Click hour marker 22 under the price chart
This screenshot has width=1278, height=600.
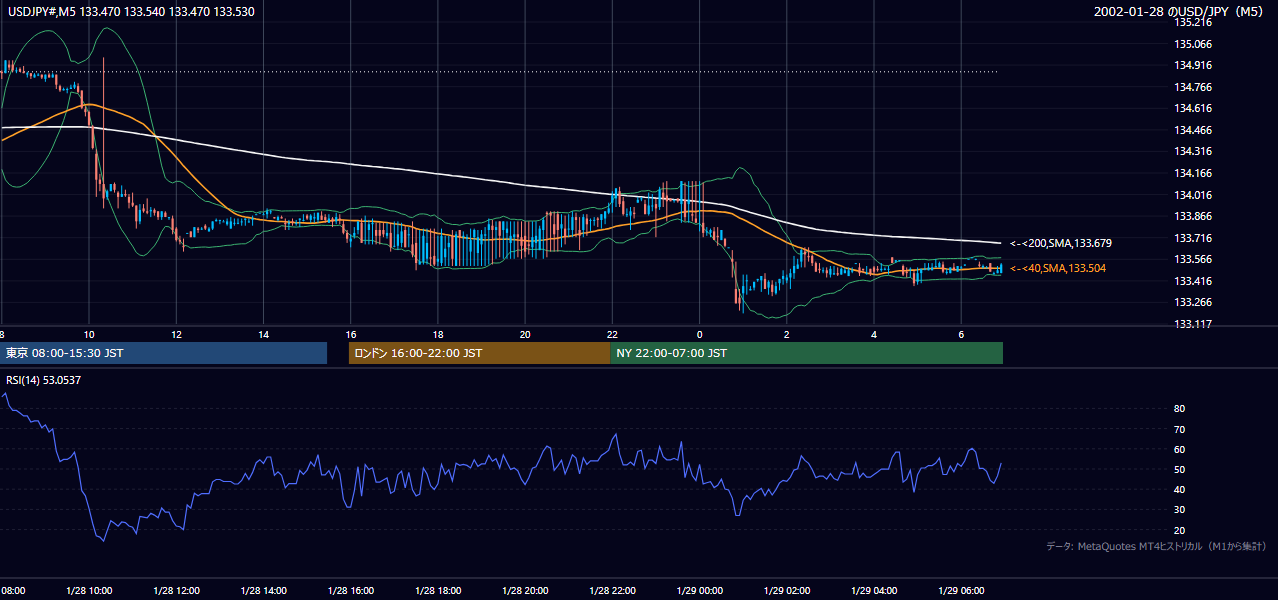point(612,333)
